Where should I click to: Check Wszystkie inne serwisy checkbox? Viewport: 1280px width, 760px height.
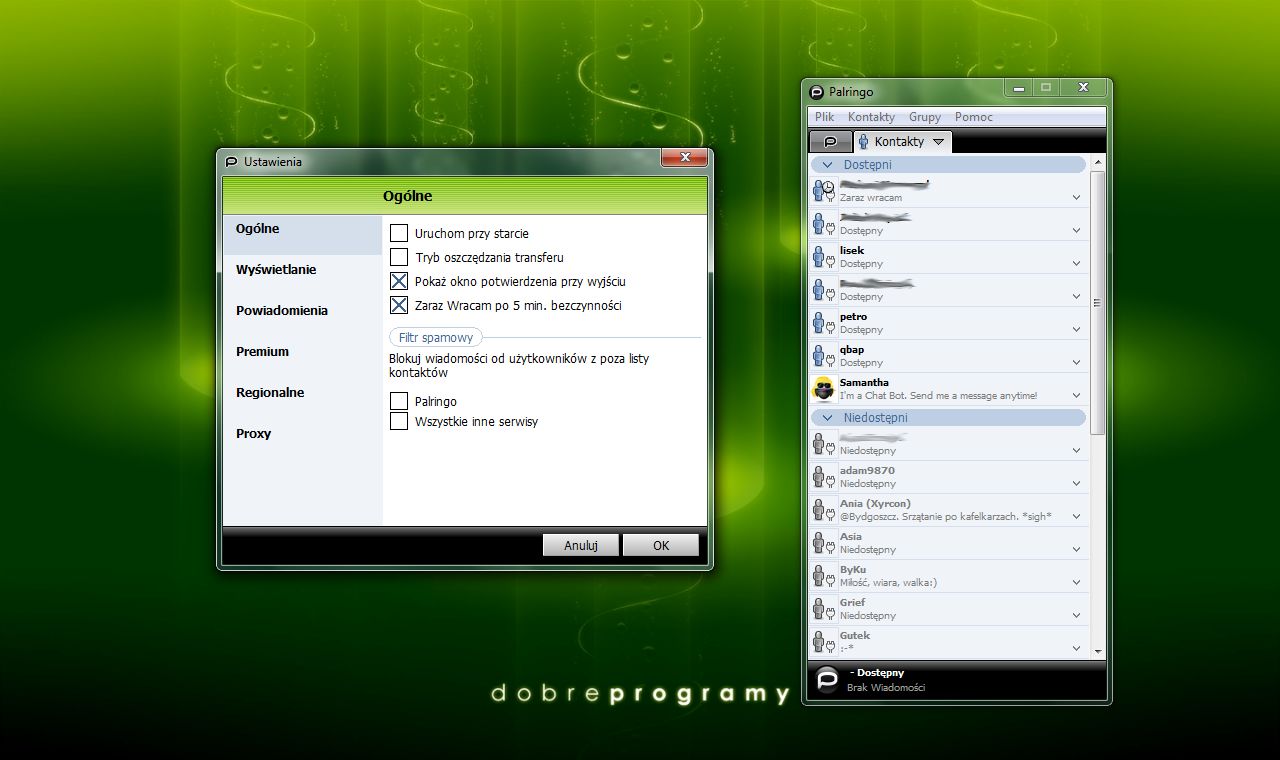(399, 421)
